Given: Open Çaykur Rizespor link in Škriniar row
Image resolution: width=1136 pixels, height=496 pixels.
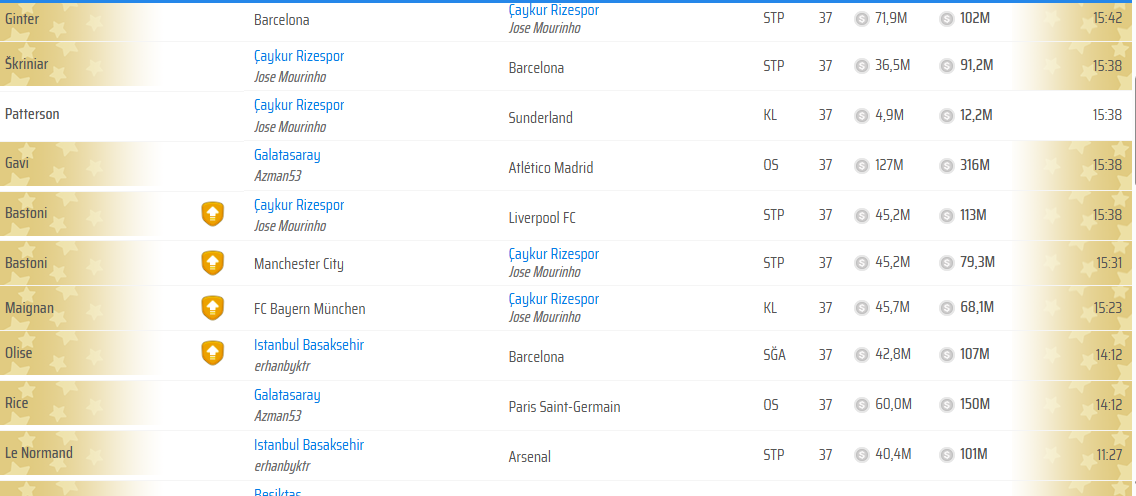Looking at the screenshot, I should click(x=299, y=56).
